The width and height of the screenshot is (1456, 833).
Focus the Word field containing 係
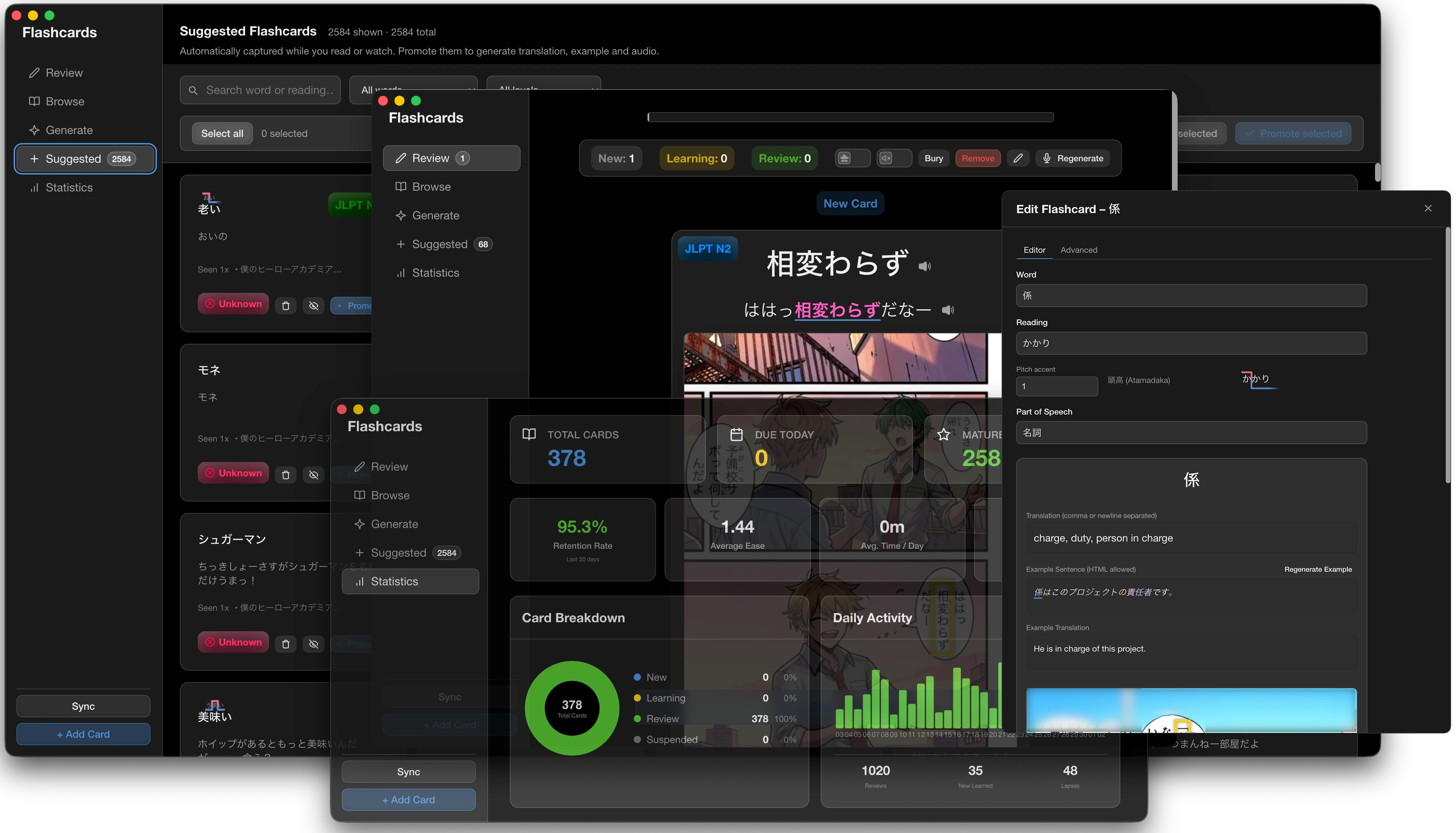pos(1191,296)
